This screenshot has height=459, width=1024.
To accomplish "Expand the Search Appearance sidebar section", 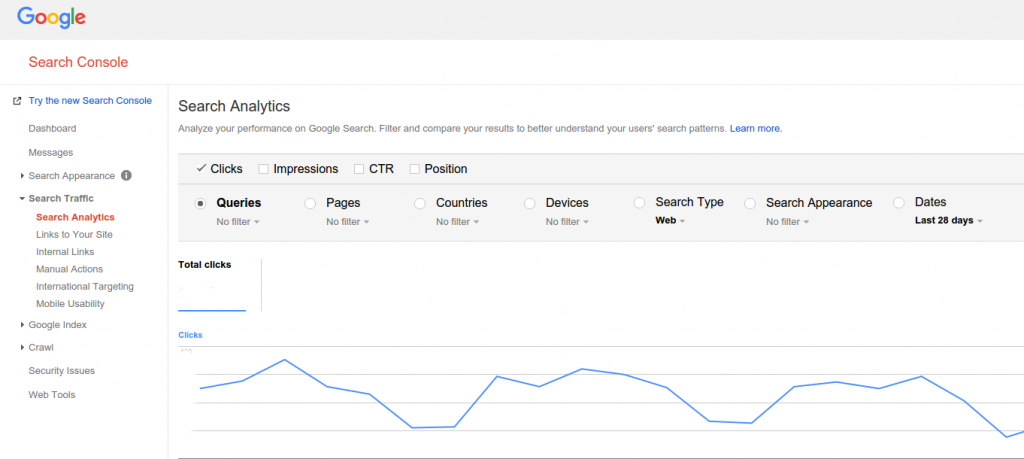I will tap(23, 176).
